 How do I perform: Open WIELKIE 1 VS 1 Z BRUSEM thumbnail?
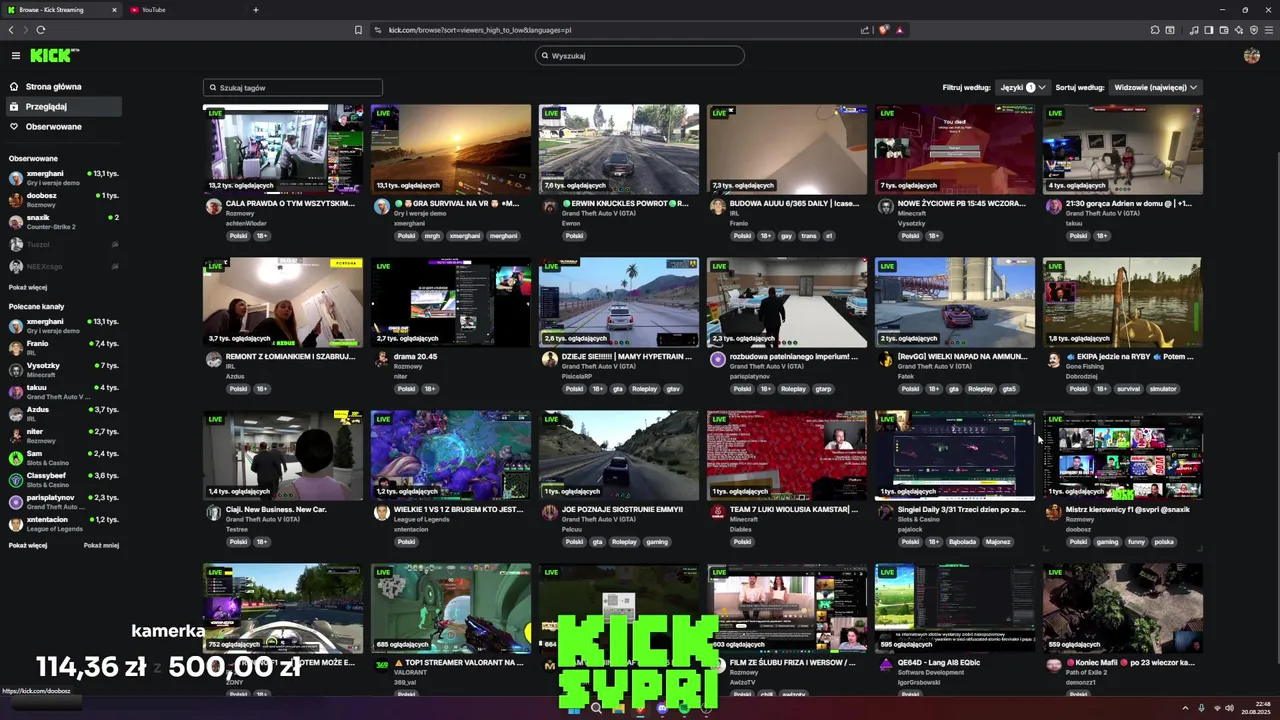(451, 455)
